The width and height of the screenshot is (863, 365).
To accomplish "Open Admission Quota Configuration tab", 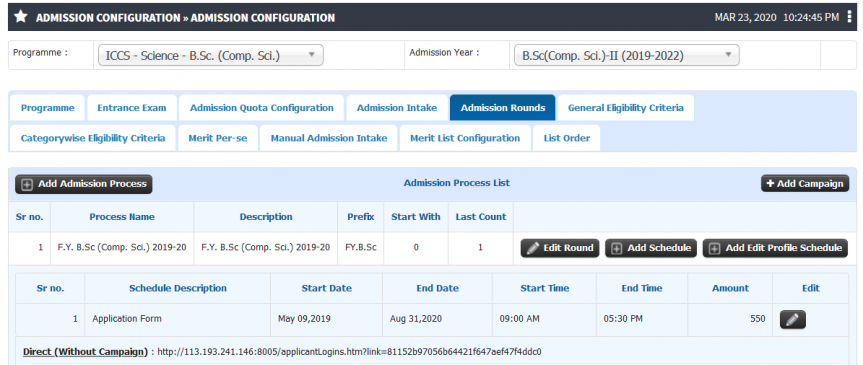I will pyautogui.click(x=261, y=108).
